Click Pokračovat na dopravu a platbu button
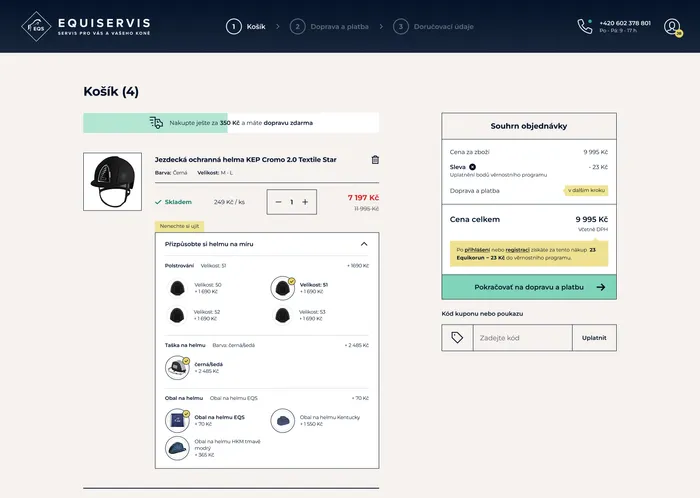This screenshot has width=700, height=498. pyautogui.click(x=529, y=287)
